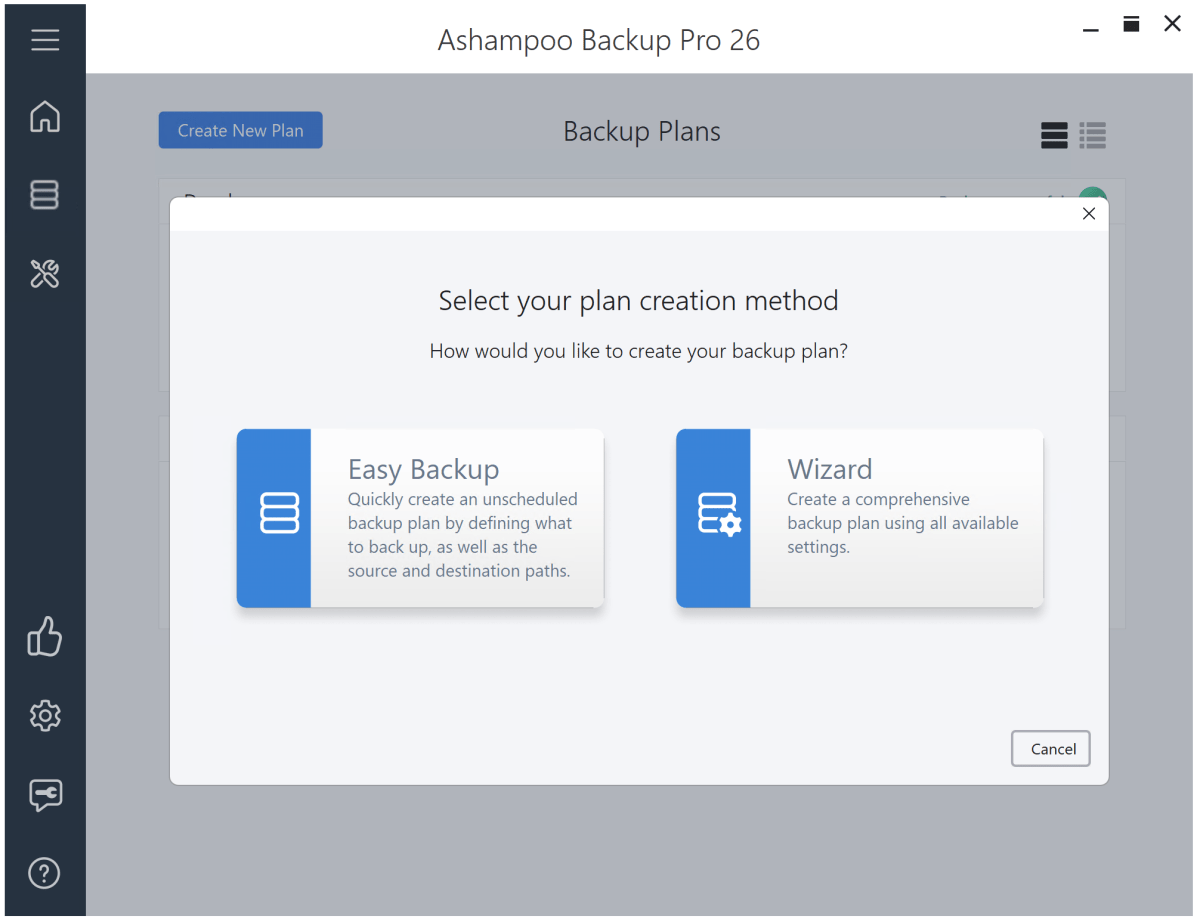Open the navigation hamburger menu
The width and height of the screenshot is (1200, 922).
[x=45, y=40]
